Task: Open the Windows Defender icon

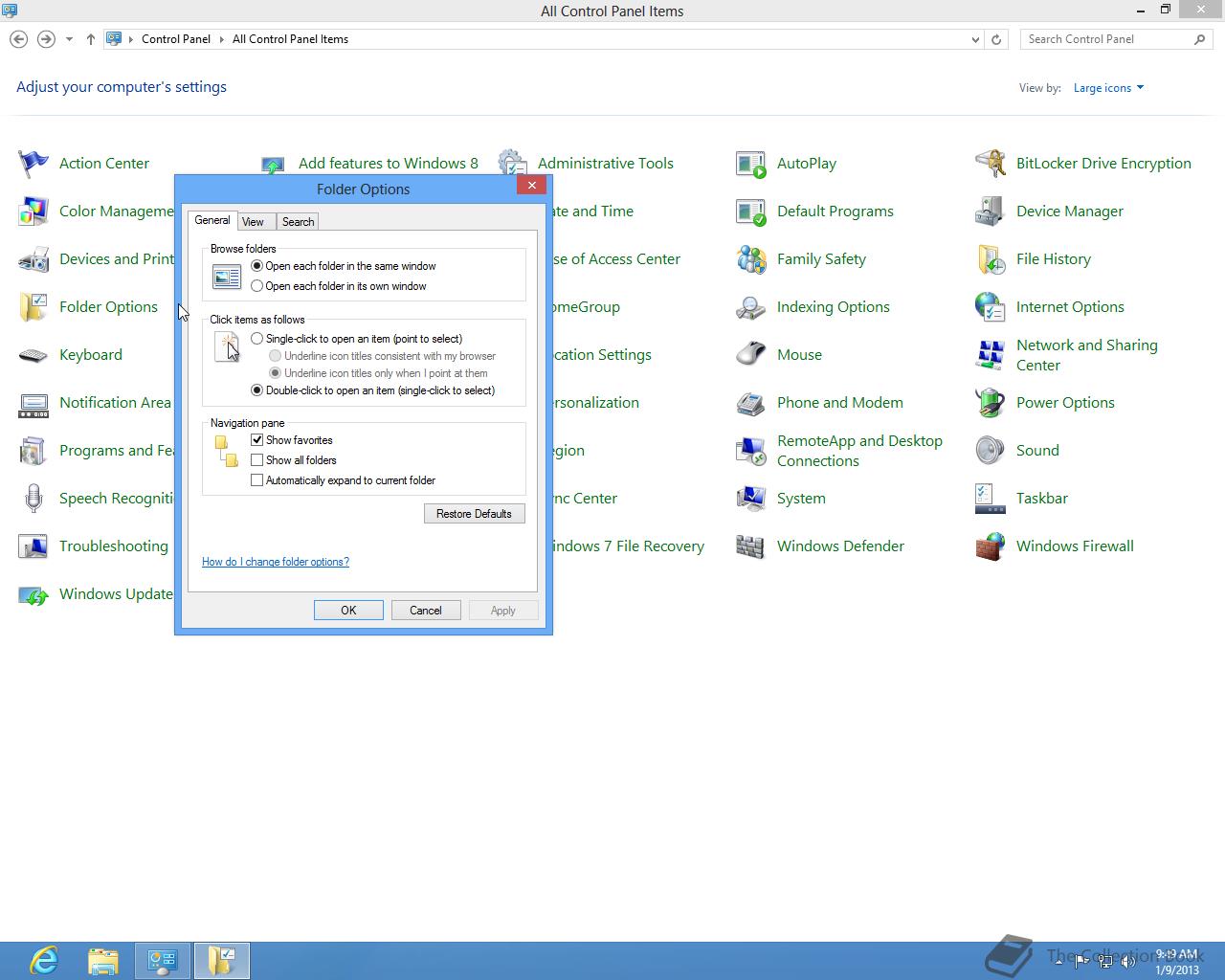Action: coord(751,546)
